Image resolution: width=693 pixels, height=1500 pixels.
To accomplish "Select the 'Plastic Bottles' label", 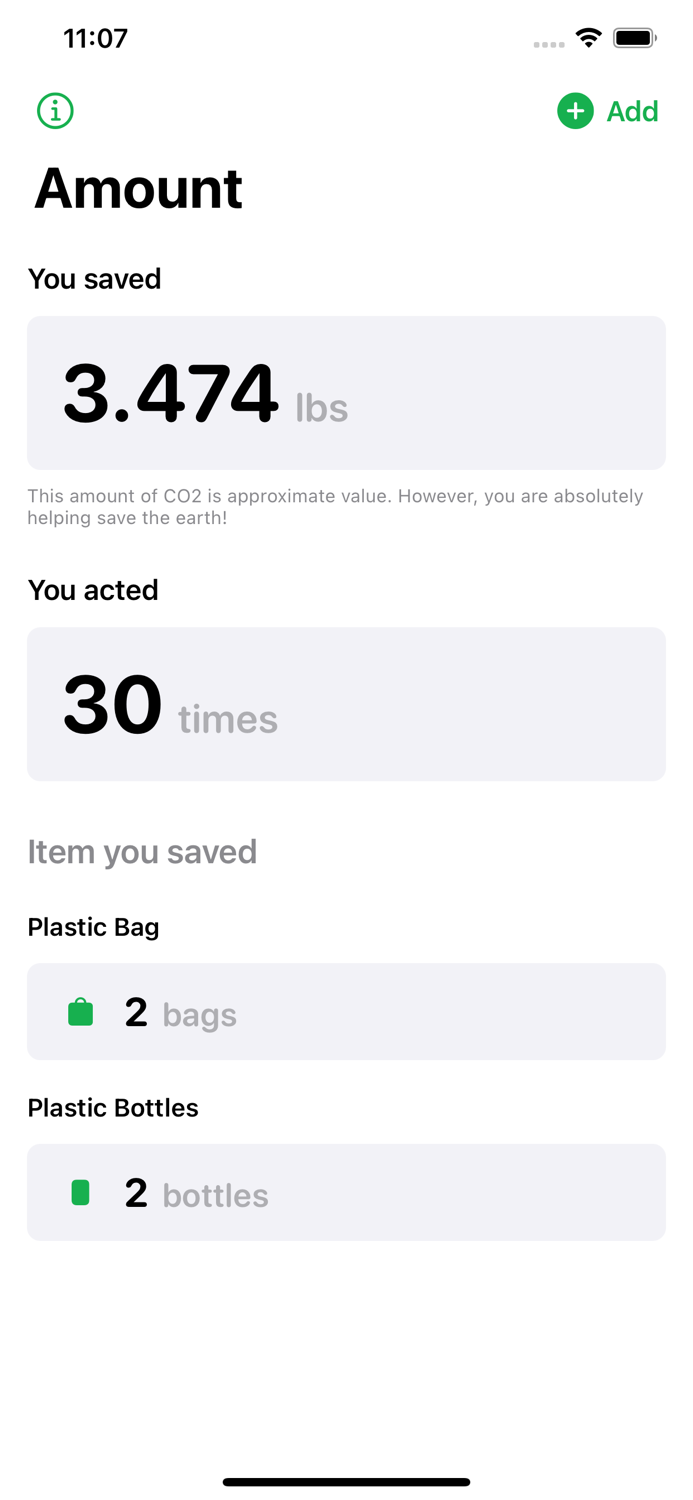I will click(113, 1108).
